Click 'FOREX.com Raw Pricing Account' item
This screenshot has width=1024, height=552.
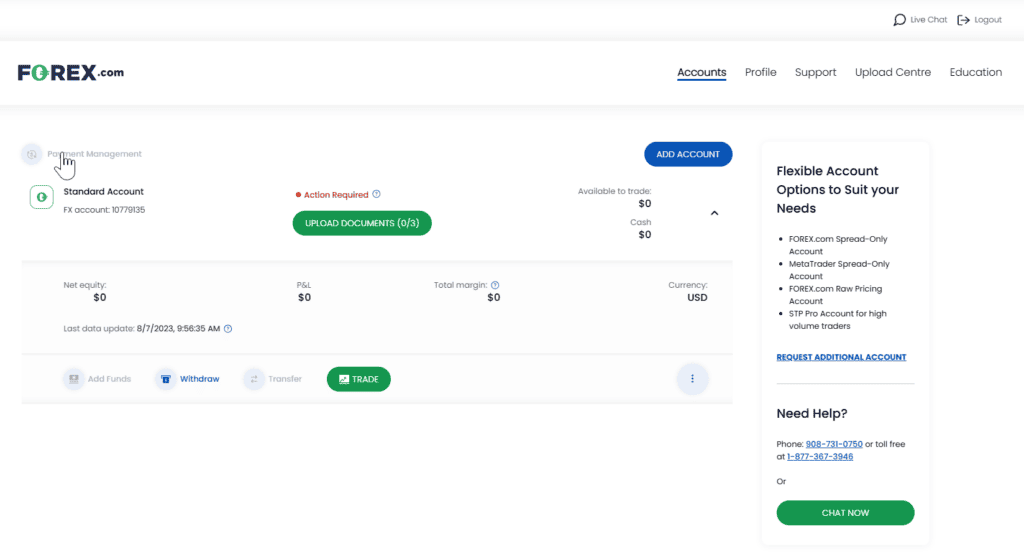click(835, 295)
